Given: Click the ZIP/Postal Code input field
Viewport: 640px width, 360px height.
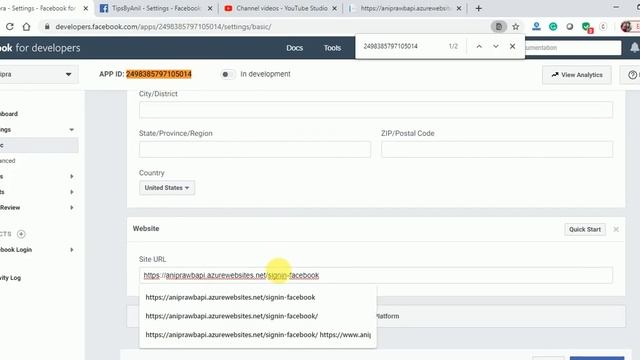Looking at the screenshot, I should tap(497, 149).
